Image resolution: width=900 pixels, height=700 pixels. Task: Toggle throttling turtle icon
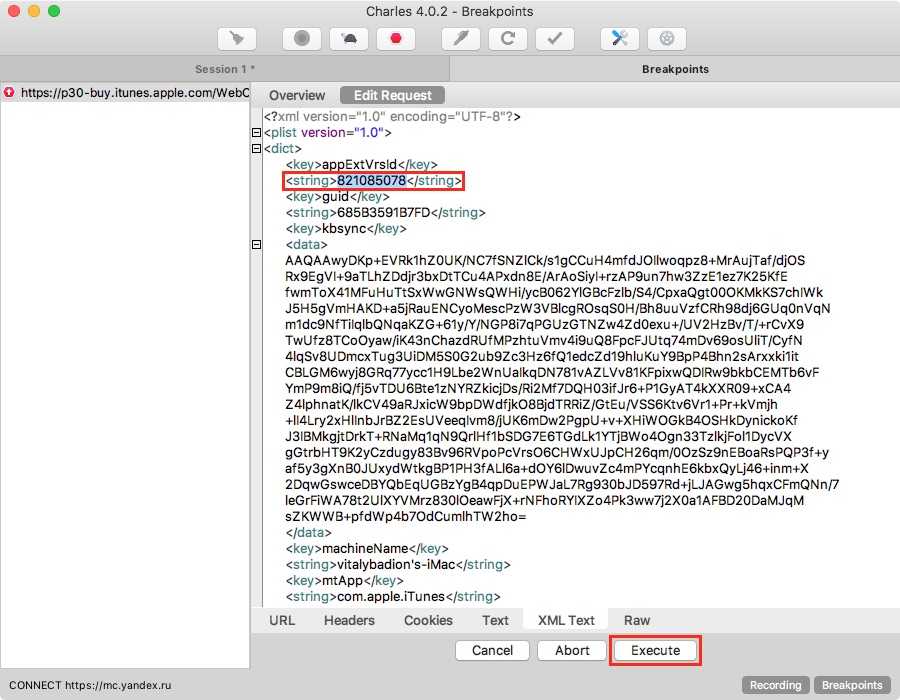[x=349, y=39]
